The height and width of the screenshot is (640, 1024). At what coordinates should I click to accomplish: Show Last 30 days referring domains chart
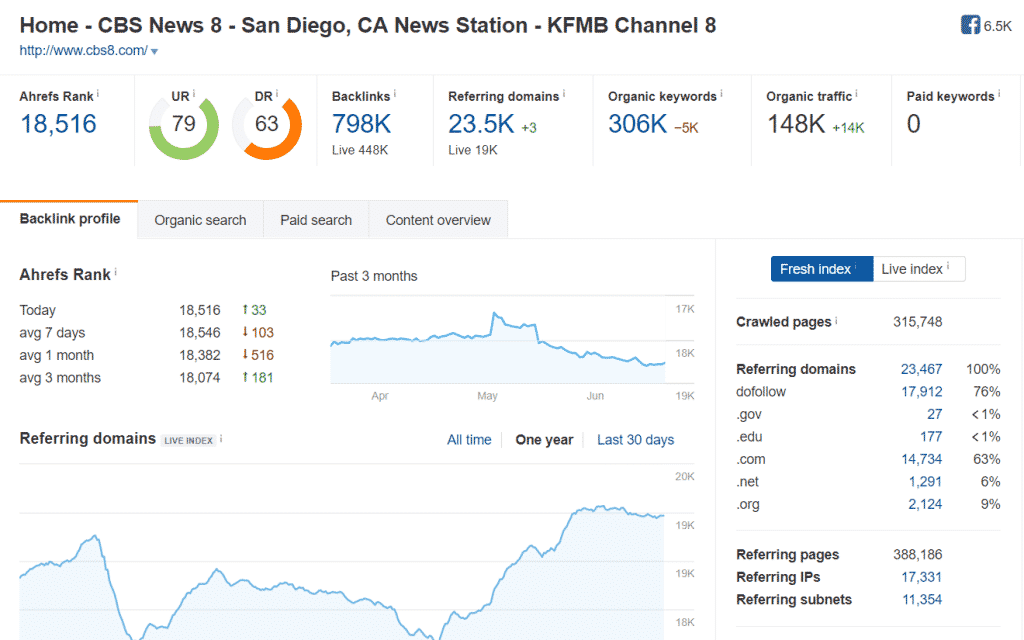635,440
